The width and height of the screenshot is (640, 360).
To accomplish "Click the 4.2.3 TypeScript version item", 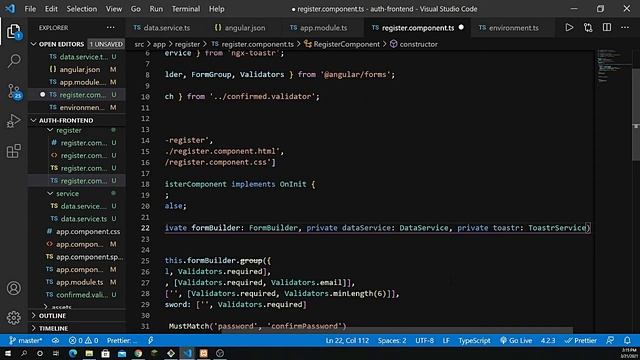I will point(548,340).
